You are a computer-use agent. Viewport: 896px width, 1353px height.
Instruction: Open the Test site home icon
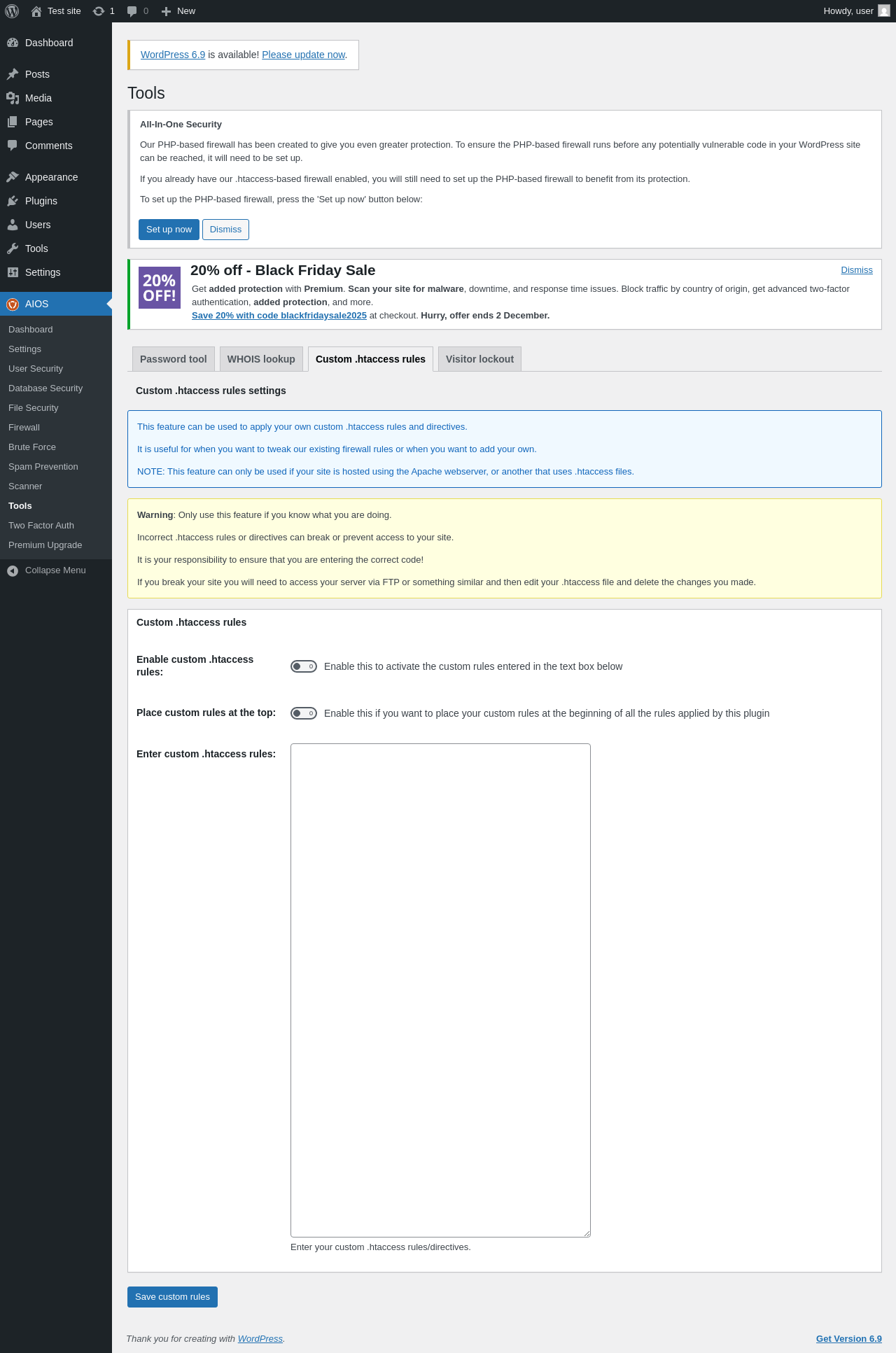(x=36, y=11)
